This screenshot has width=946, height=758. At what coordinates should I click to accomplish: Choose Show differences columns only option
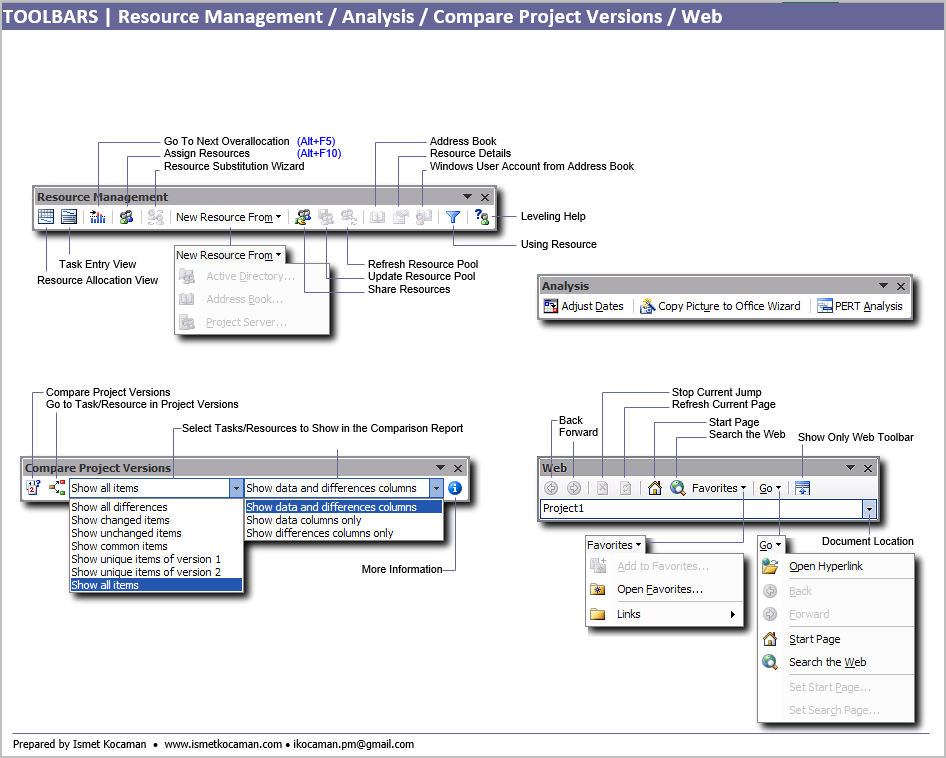(320, 533)
